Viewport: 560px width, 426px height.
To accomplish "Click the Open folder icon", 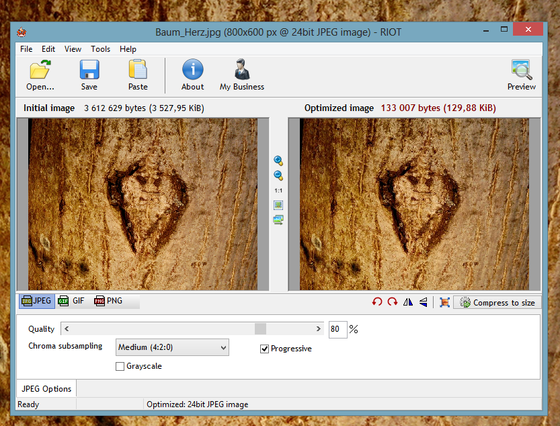I will 40,69.
